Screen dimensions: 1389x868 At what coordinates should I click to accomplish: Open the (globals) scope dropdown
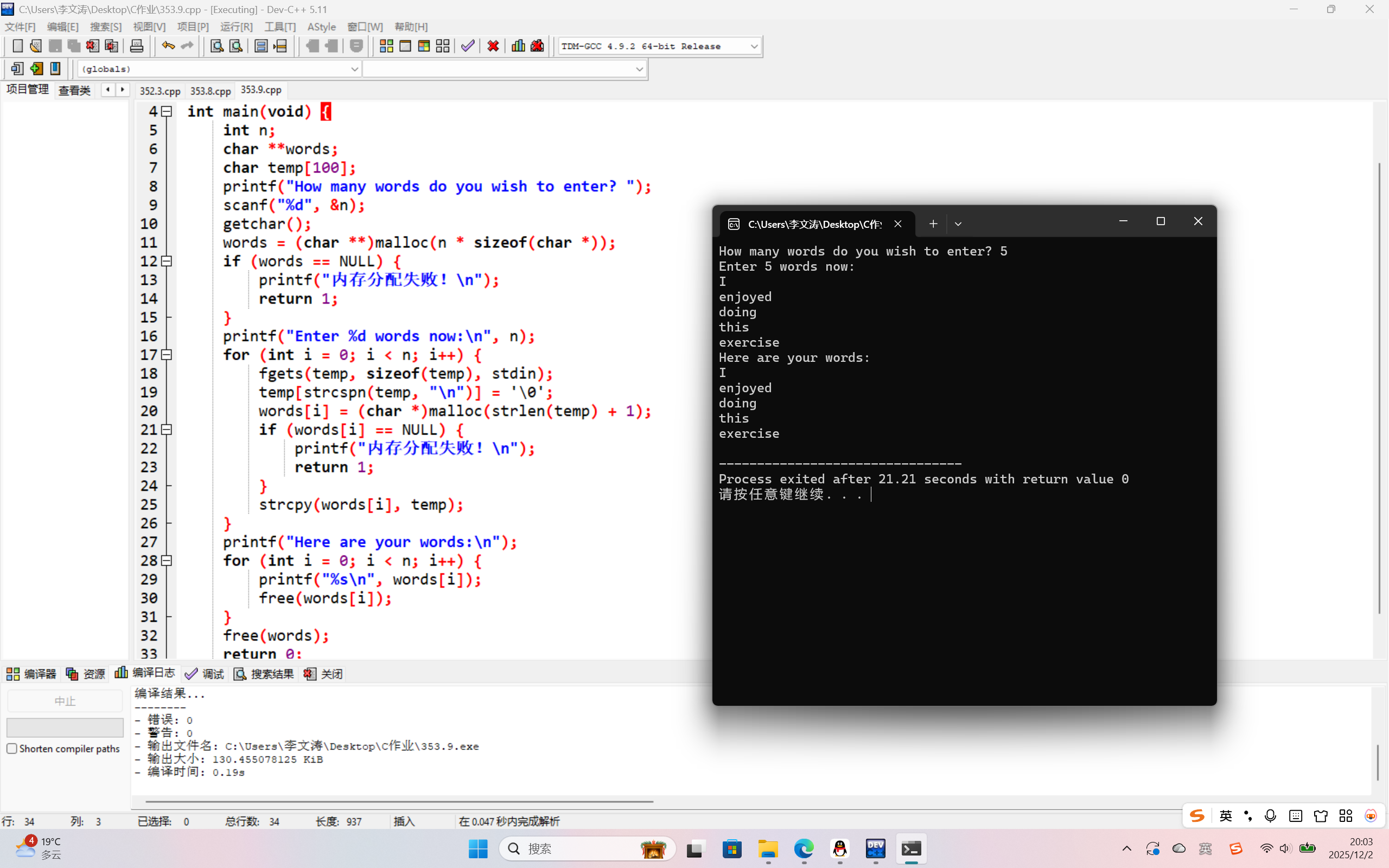tap(354, 69)
